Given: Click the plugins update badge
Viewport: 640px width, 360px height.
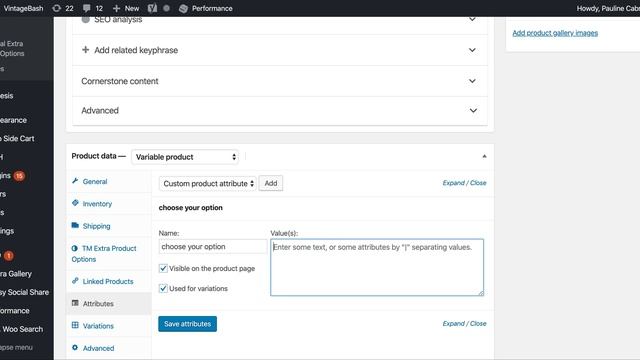Looking at the screenshot, I should [x=19, y=176].
